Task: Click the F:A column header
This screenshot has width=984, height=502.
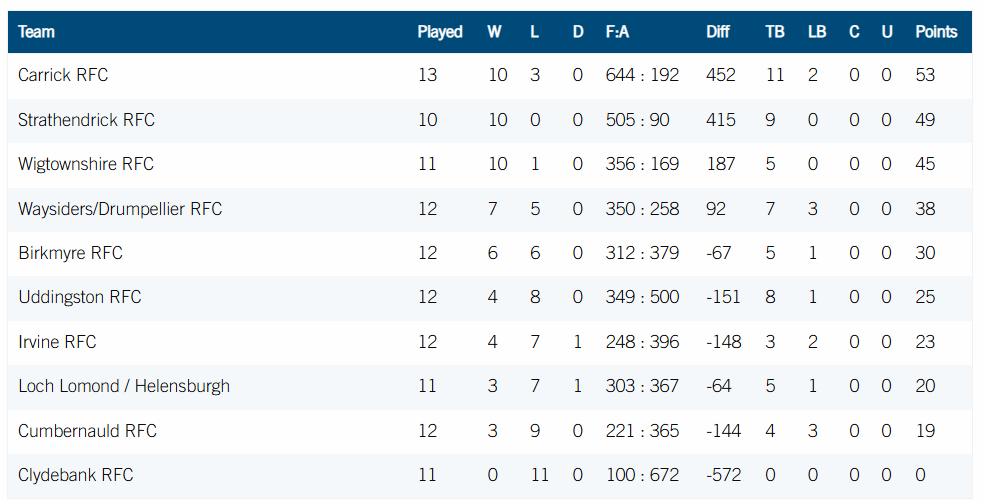Action: point(618,32)
